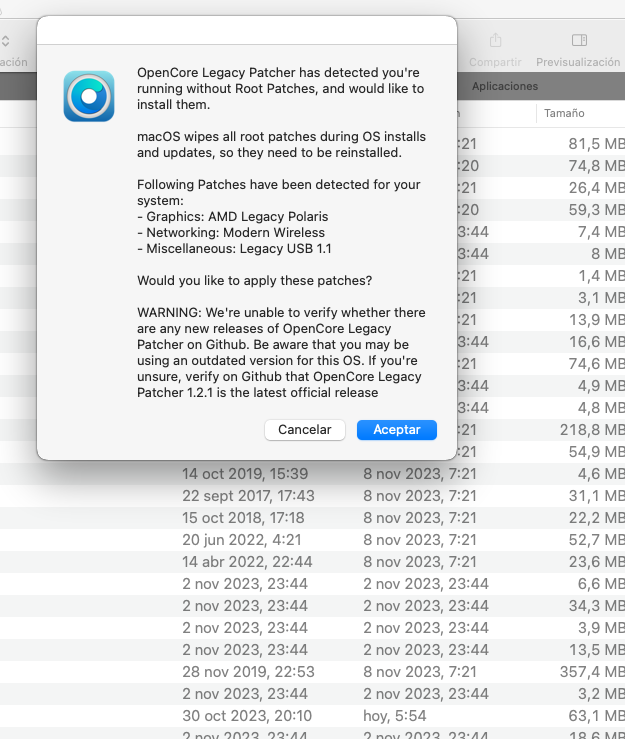Click the 7,4 MB size cell

click(x=601, y=232)
